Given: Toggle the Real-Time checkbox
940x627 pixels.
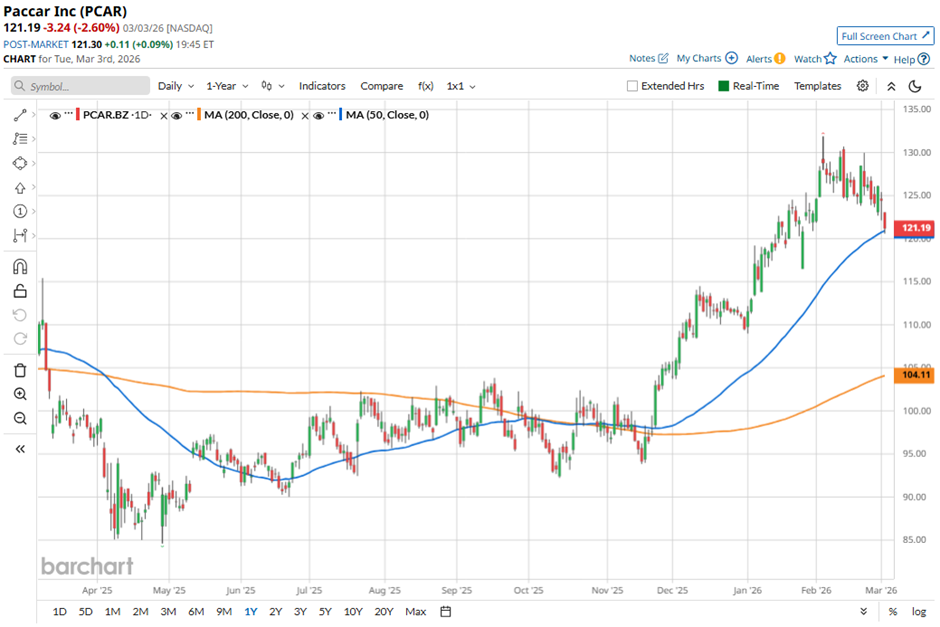Looking at the screenshot, I should point(725,86).
